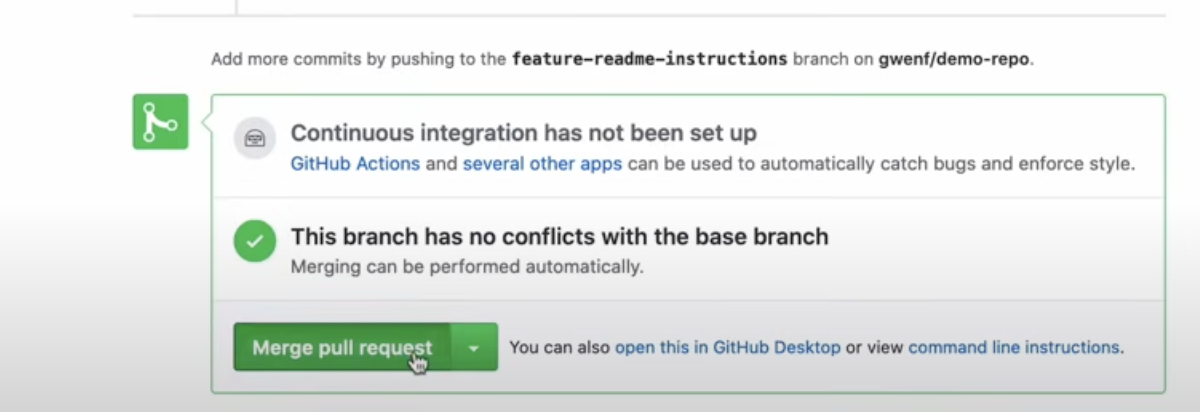This screenshot has width=1200, height=412.
Task: Follow the several other apps link
Action: [542, 163]
